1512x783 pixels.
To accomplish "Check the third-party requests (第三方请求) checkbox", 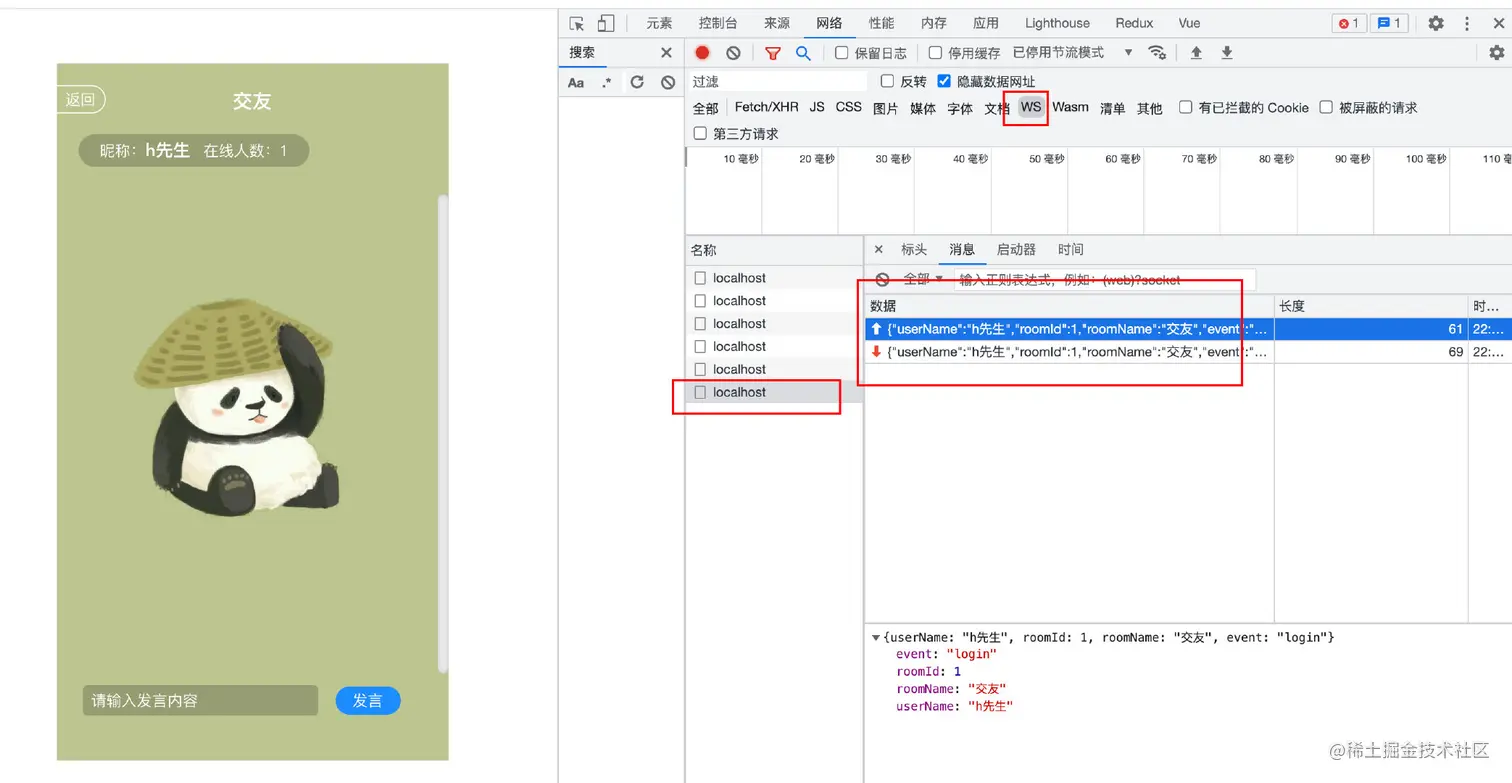I will coord(700,133).
